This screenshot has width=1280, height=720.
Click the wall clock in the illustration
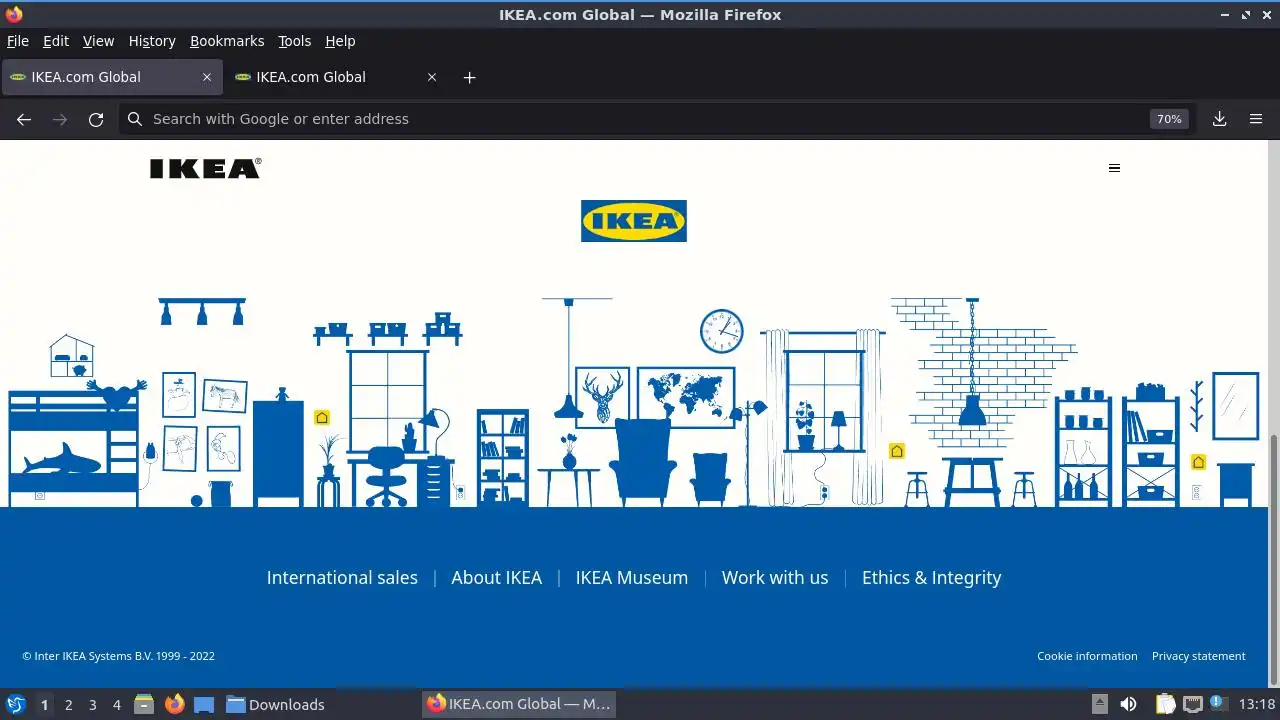721,331
